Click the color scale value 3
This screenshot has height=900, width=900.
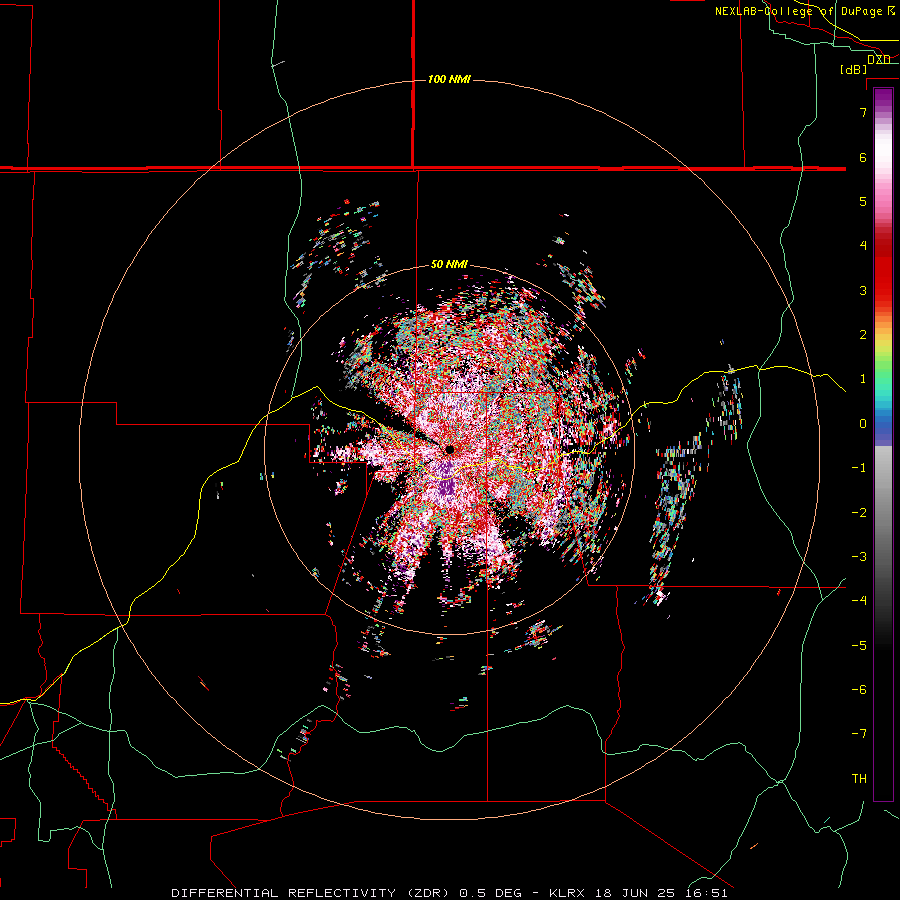point(863,290)
